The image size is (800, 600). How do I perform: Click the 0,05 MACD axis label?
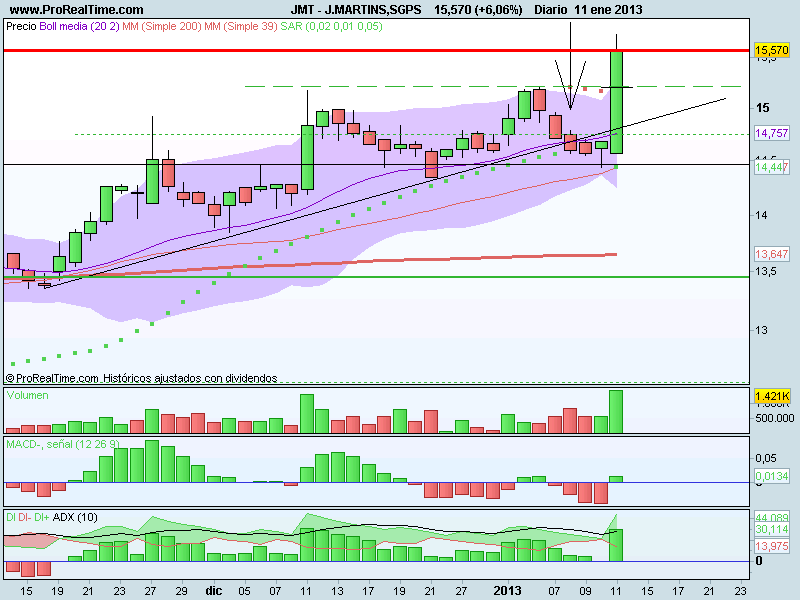(x=766, y=458)
